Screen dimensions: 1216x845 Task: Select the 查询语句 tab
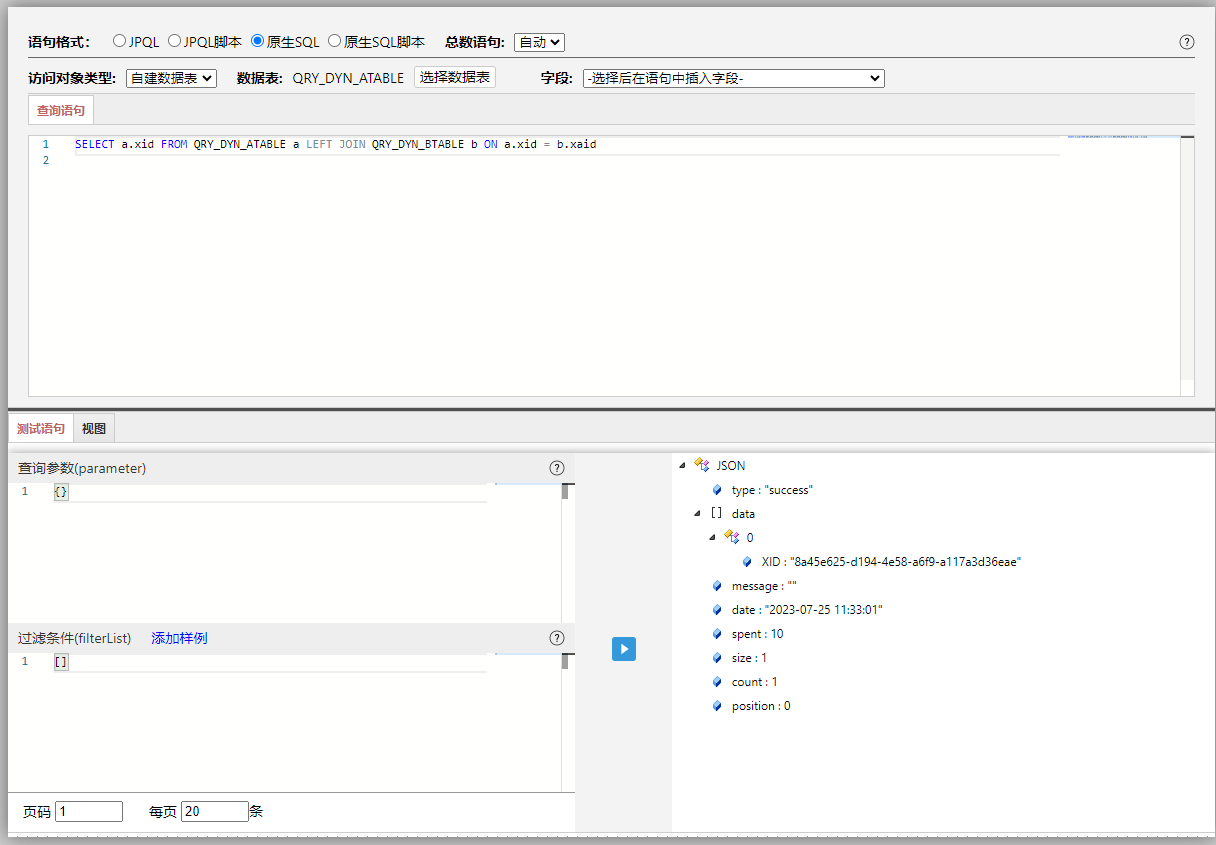pos(61,111)
